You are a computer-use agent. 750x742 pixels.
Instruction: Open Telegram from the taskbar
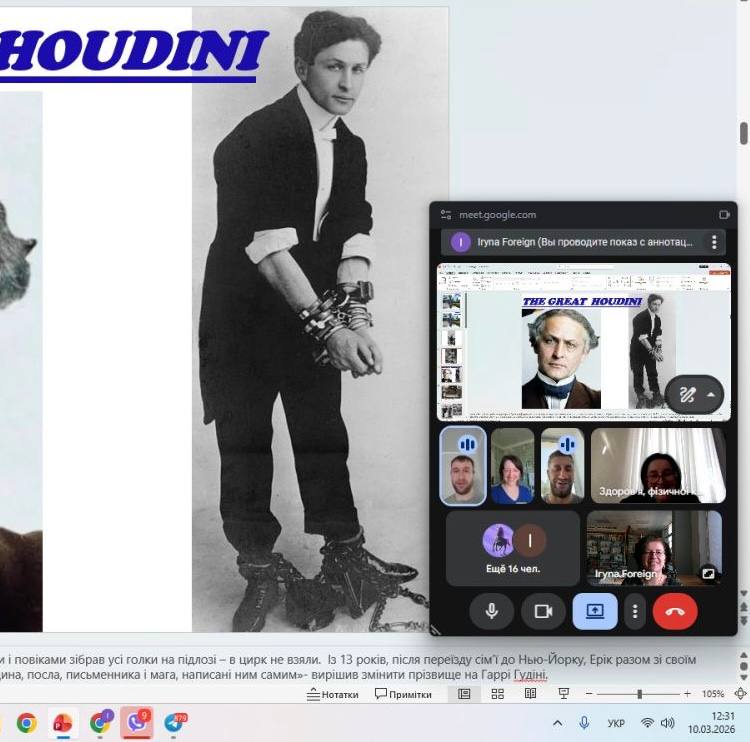point(174,722)
